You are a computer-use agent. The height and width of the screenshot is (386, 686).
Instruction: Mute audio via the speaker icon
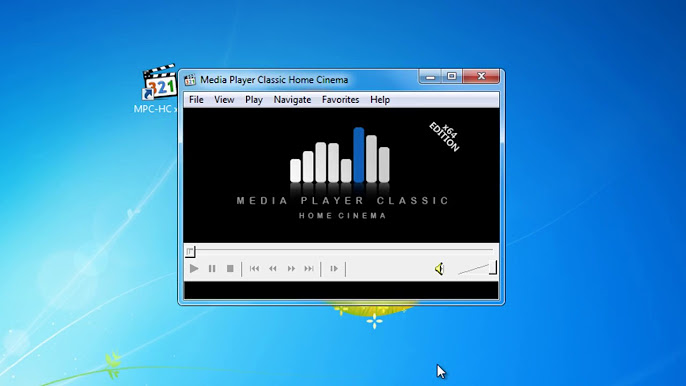tap(440, 269)
